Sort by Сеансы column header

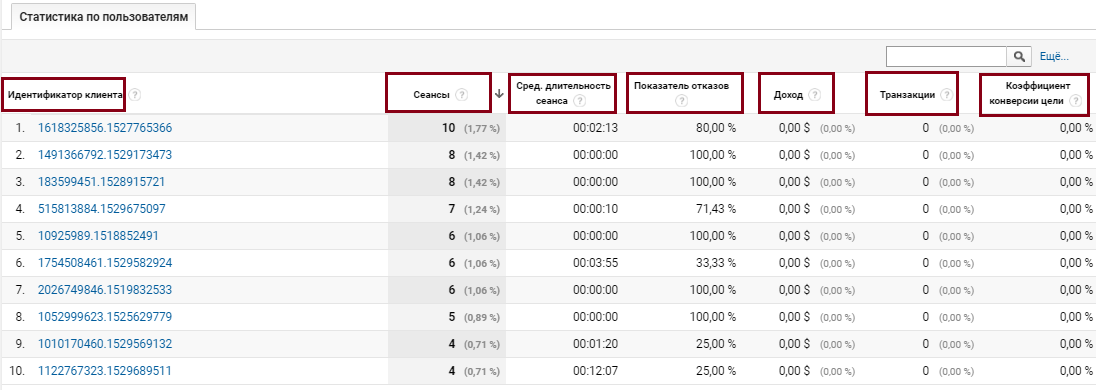click(432, 94)
